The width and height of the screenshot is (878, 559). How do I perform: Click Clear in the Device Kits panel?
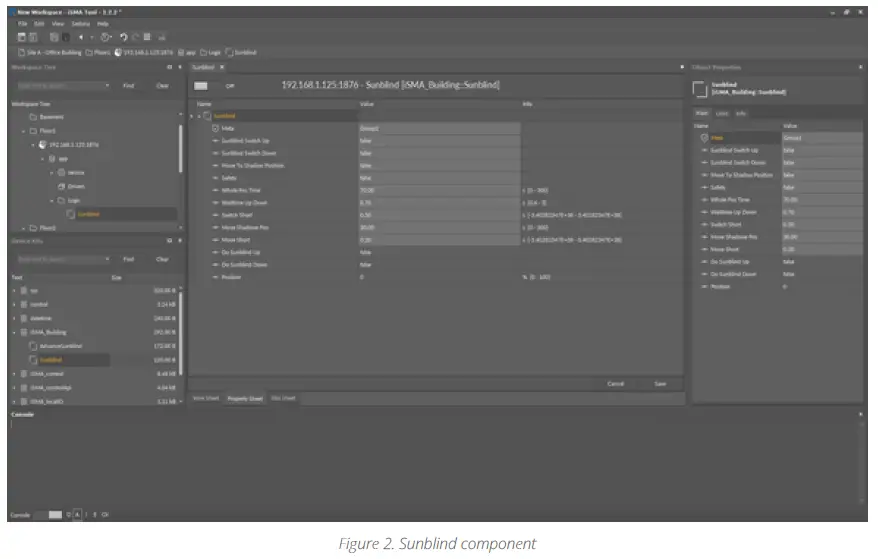[x=162, y=259]
